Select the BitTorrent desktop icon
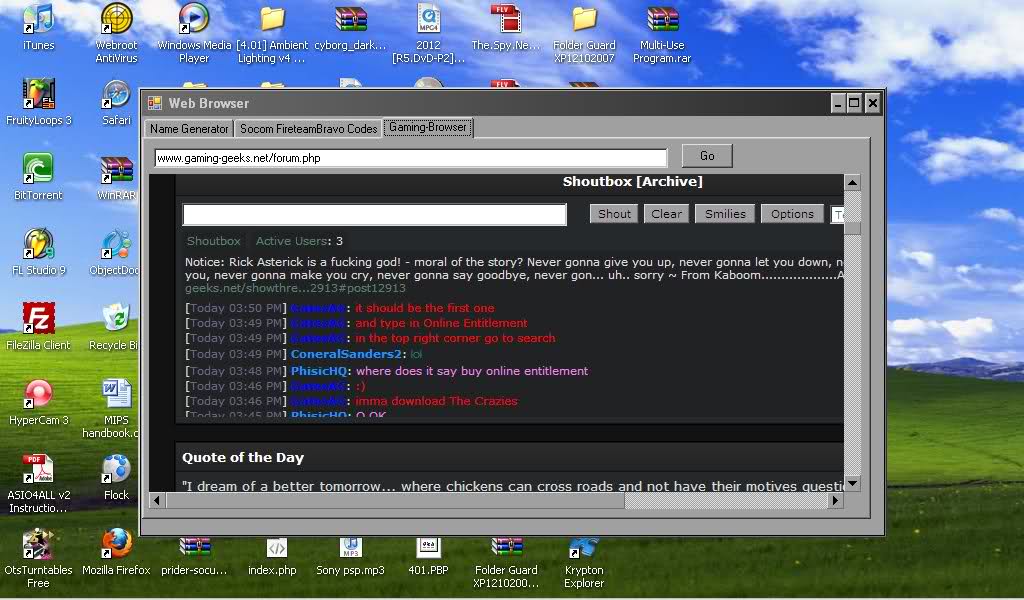 point(39,176)
